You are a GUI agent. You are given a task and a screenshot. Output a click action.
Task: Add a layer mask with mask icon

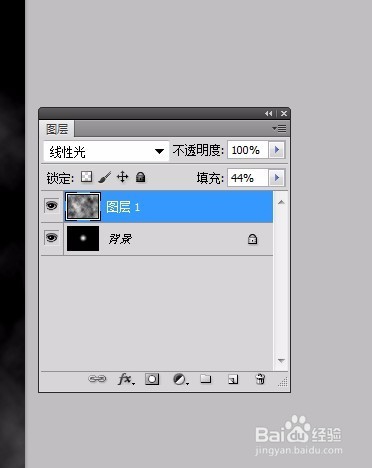[152, 379]
